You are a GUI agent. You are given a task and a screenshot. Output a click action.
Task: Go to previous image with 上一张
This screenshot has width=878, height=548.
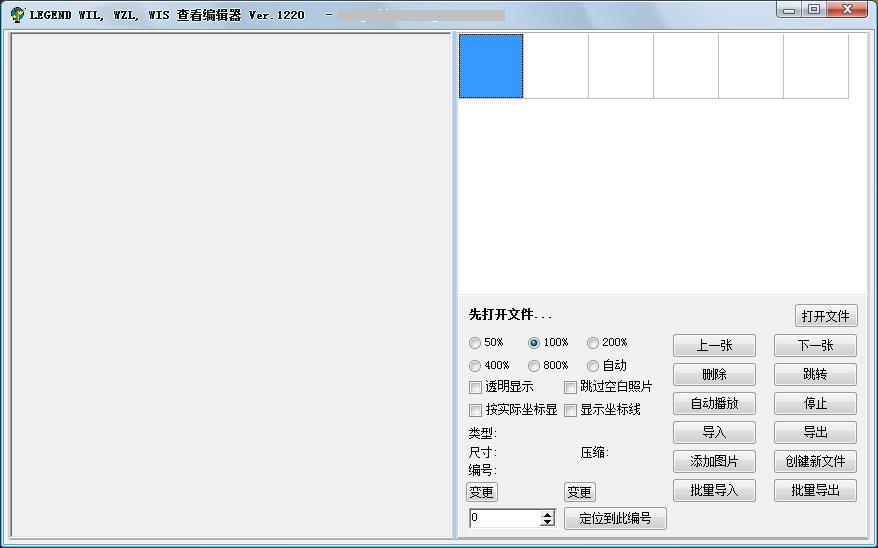[x=714, y=345]
